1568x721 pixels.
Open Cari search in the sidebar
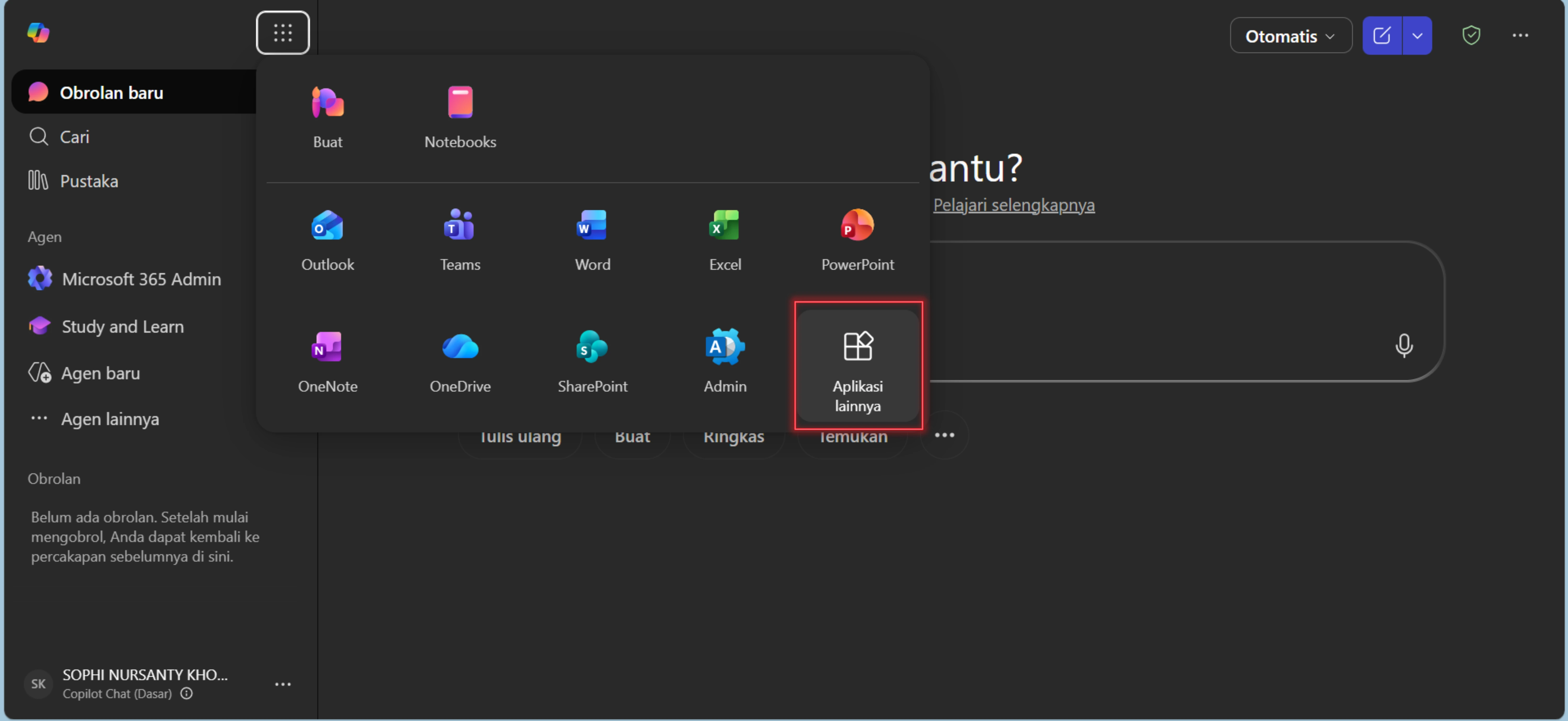60,137
